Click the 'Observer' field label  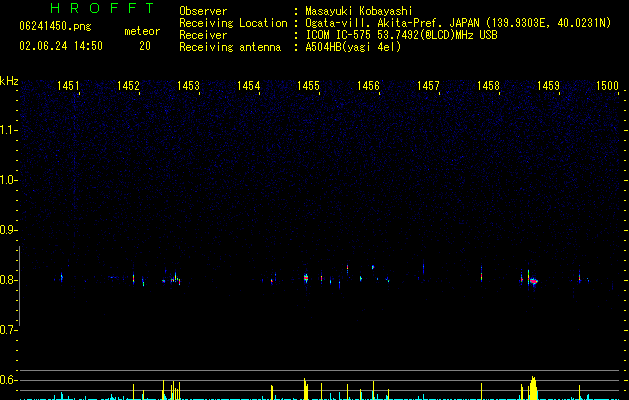click(203, 11)
